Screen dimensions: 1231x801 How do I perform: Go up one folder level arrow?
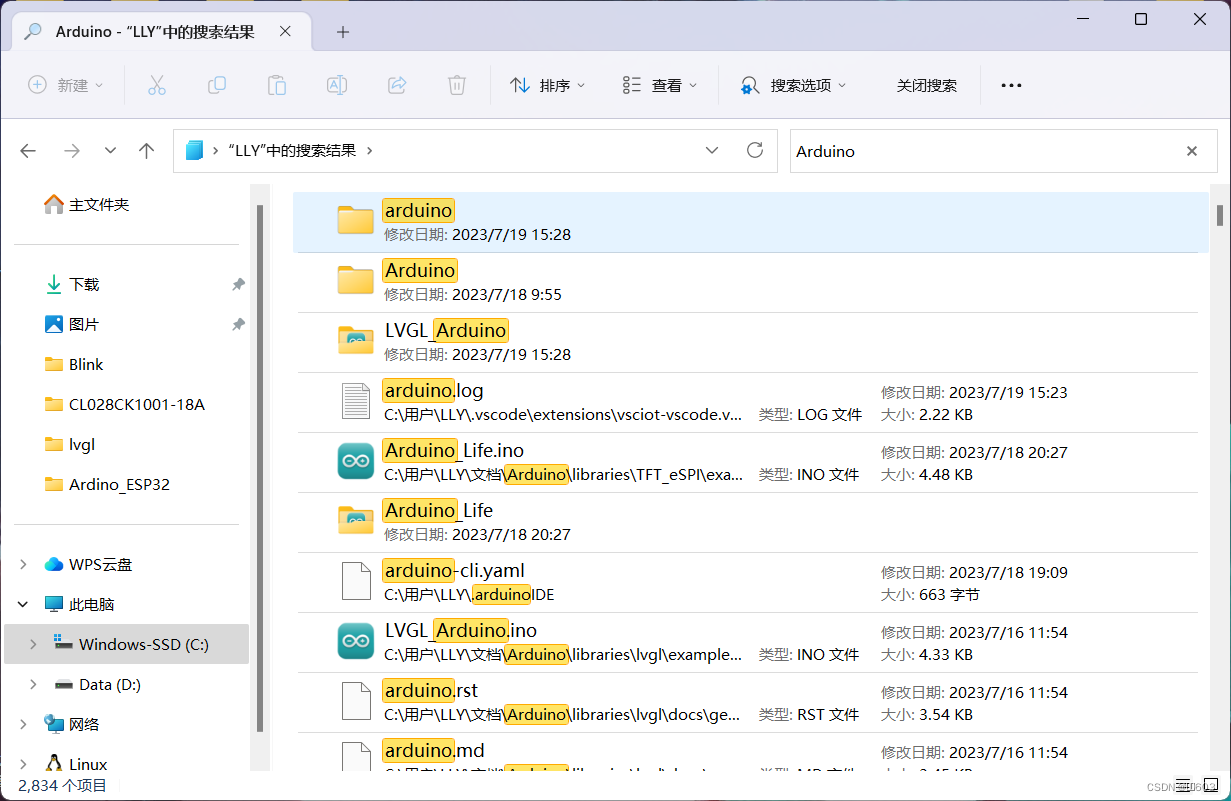[147, 151]
